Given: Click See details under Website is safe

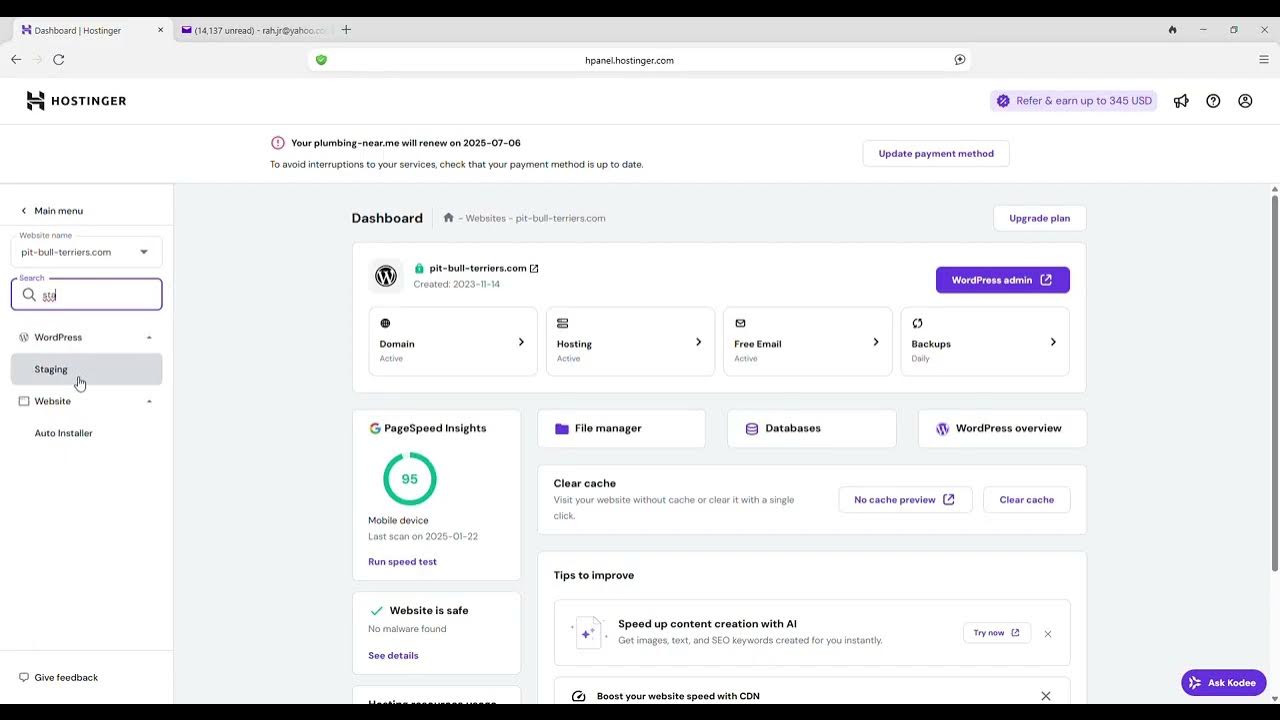Looking at the screenshot, I should click(393, 656).
